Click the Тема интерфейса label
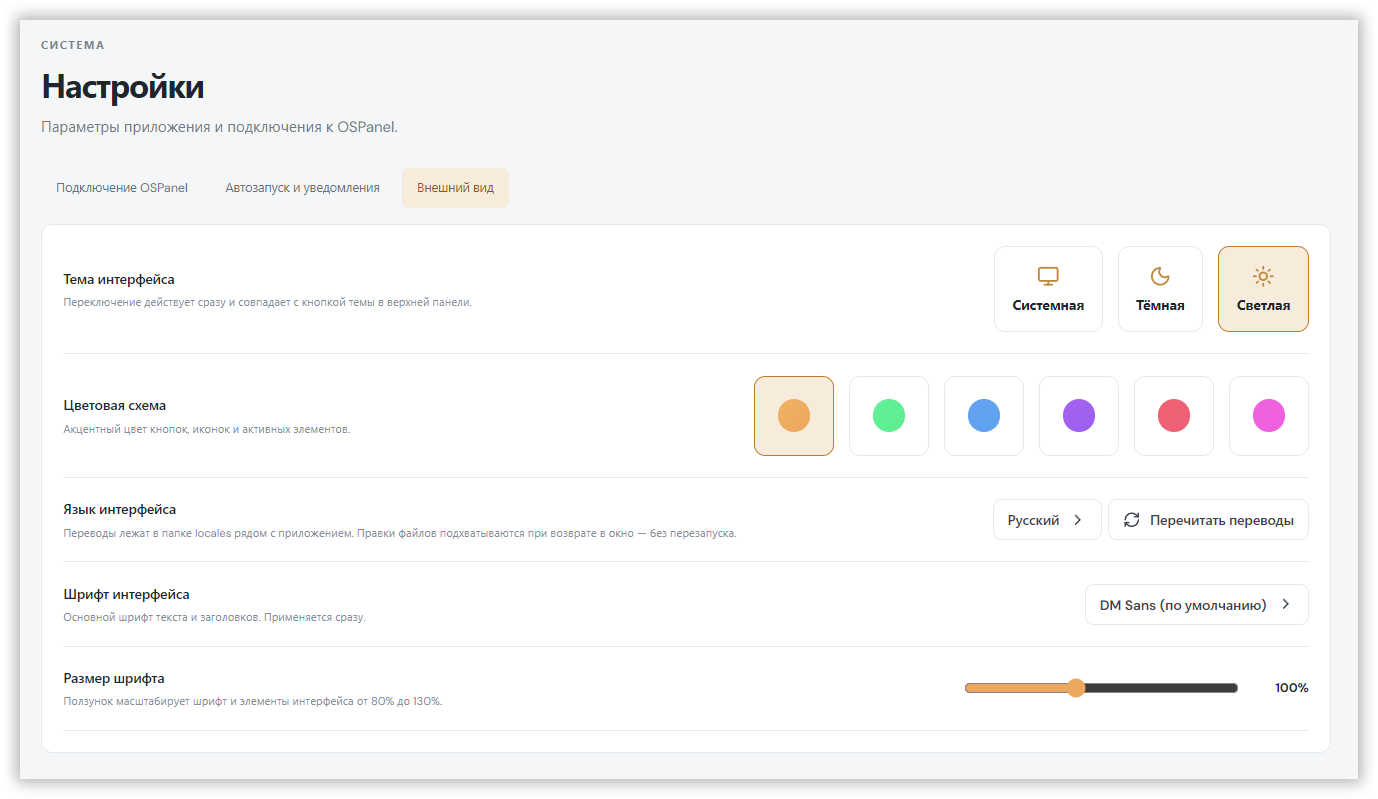This screenshot has width=1378, height=799. pyautogui.click(x=119, y=280)
